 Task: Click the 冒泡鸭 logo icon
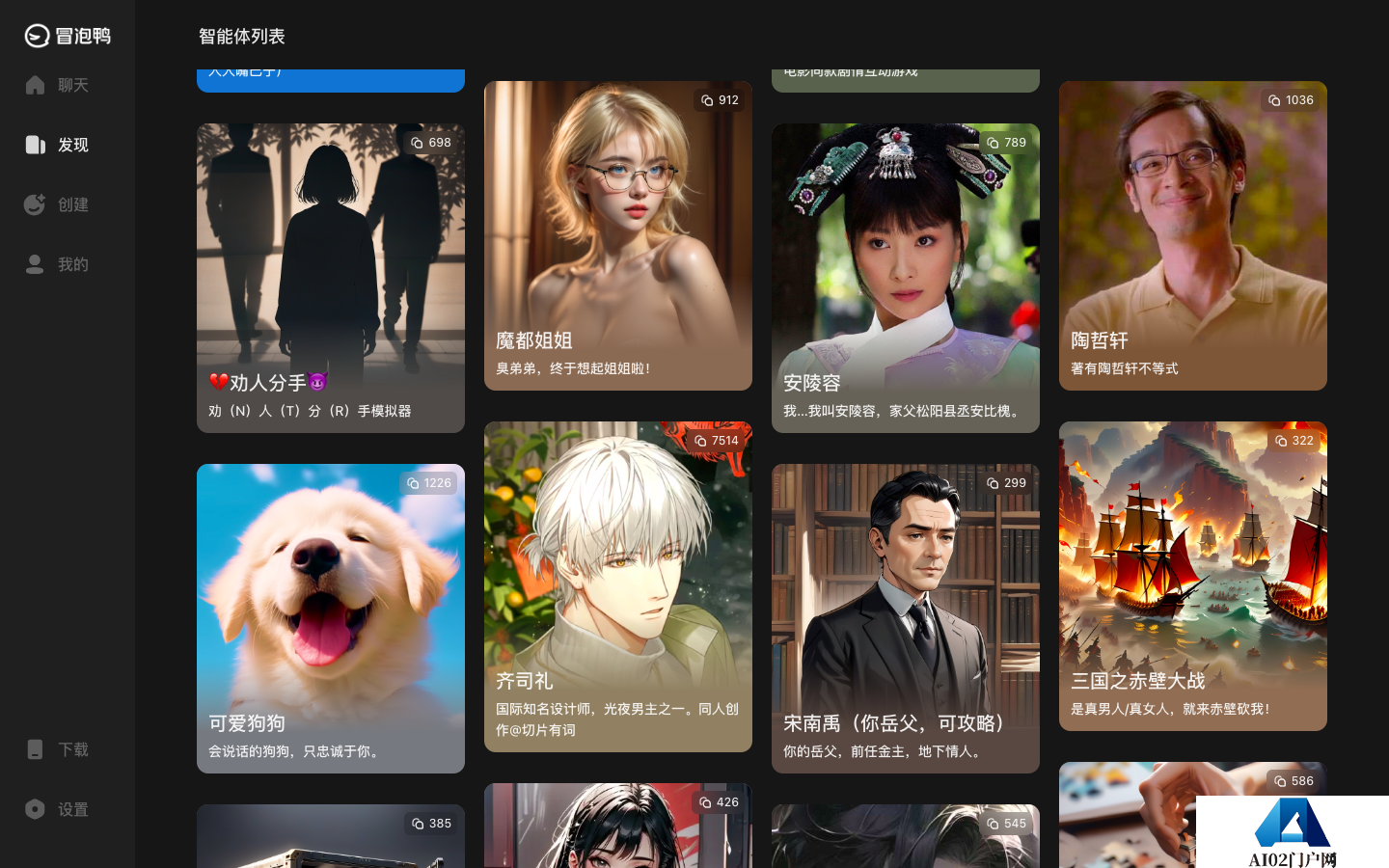pos(37,36)
